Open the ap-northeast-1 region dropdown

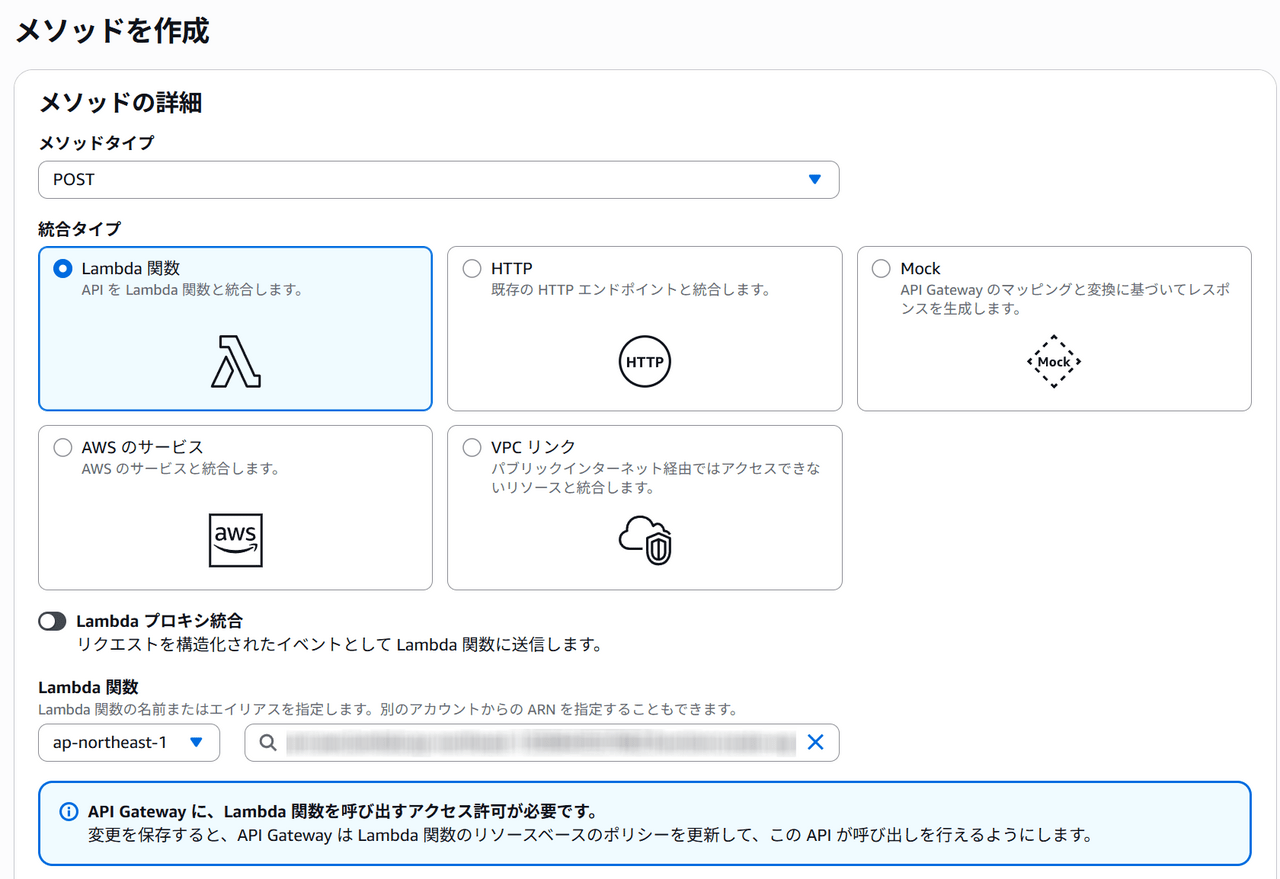coord(129,742)
